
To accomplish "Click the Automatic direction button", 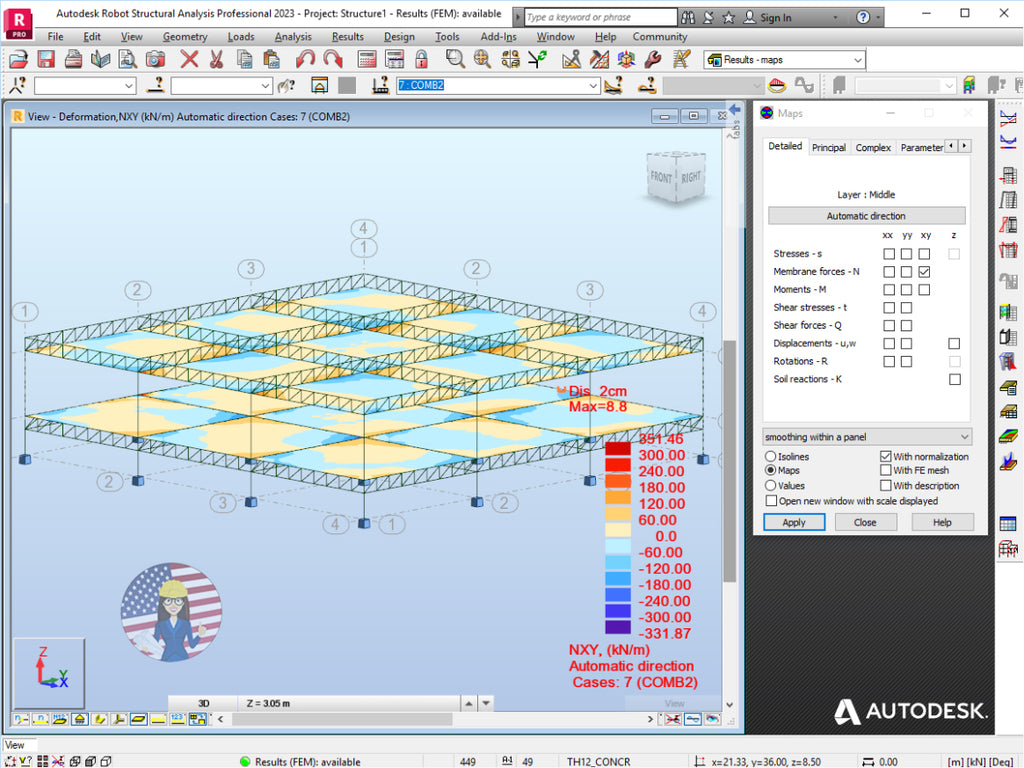I will [866, 214].
